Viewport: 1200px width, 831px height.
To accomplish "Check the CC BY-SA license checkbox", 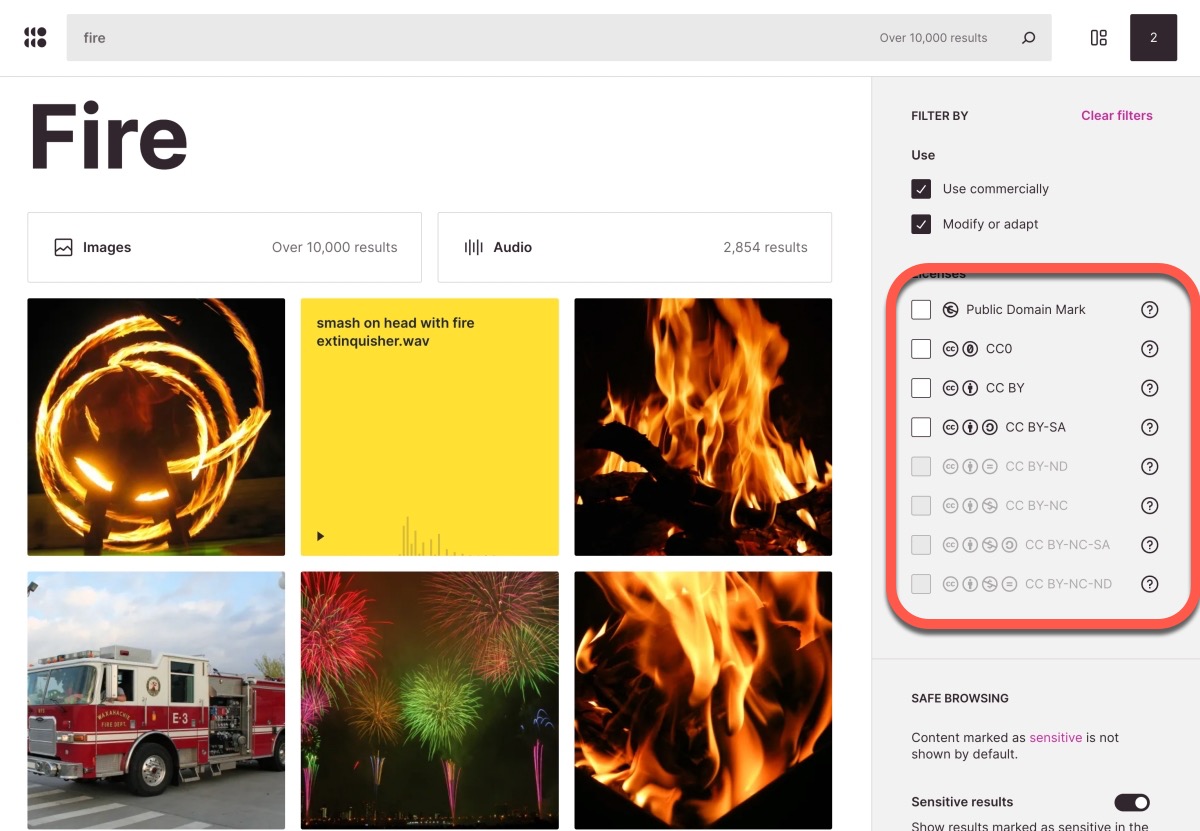I will coord(921,427).
